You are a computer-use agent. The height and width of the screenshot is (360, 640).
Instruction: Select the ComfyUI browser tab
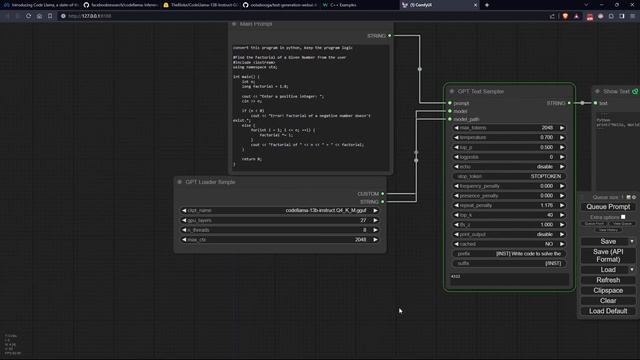pyautogui.click(x=439, y=5)
